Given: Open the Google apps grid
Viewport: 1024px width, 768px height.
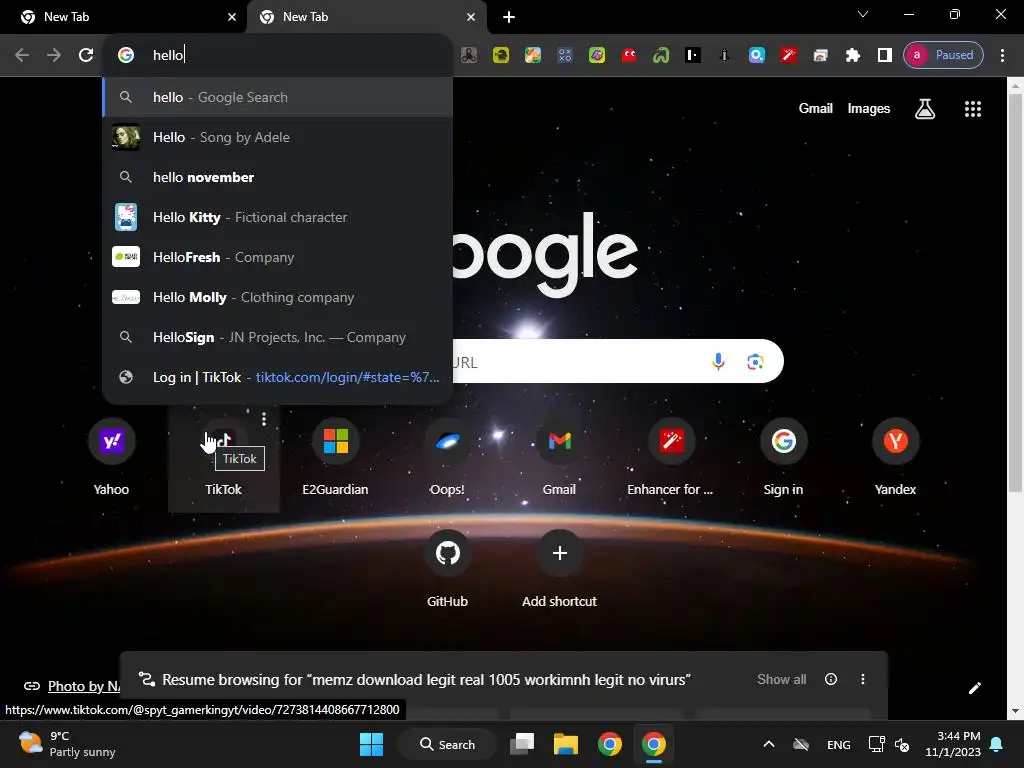Looking at the screenshot, I should (x=973, y=109).
